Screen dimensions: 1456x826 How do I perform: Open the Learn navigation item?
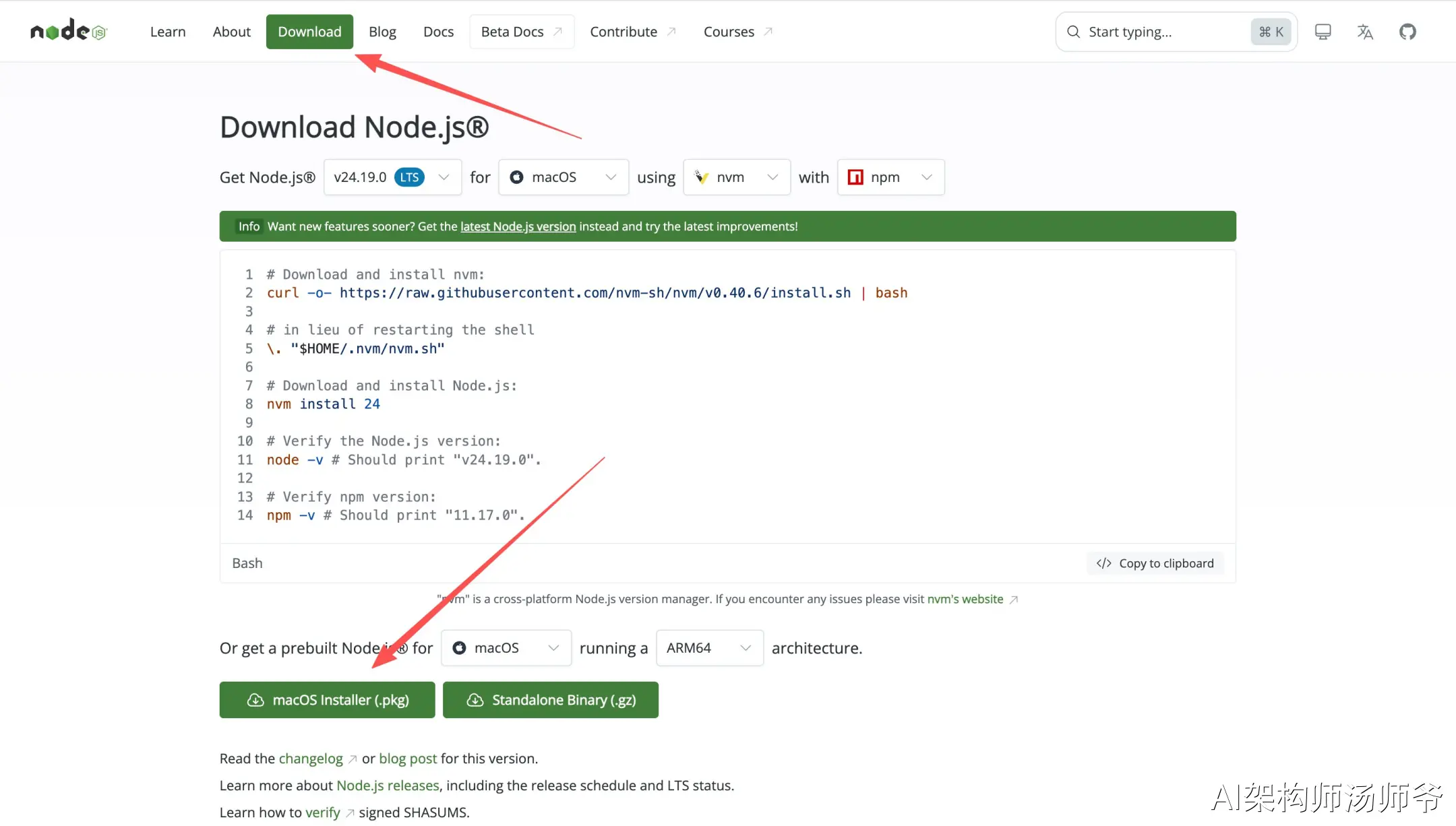(168, 32)
